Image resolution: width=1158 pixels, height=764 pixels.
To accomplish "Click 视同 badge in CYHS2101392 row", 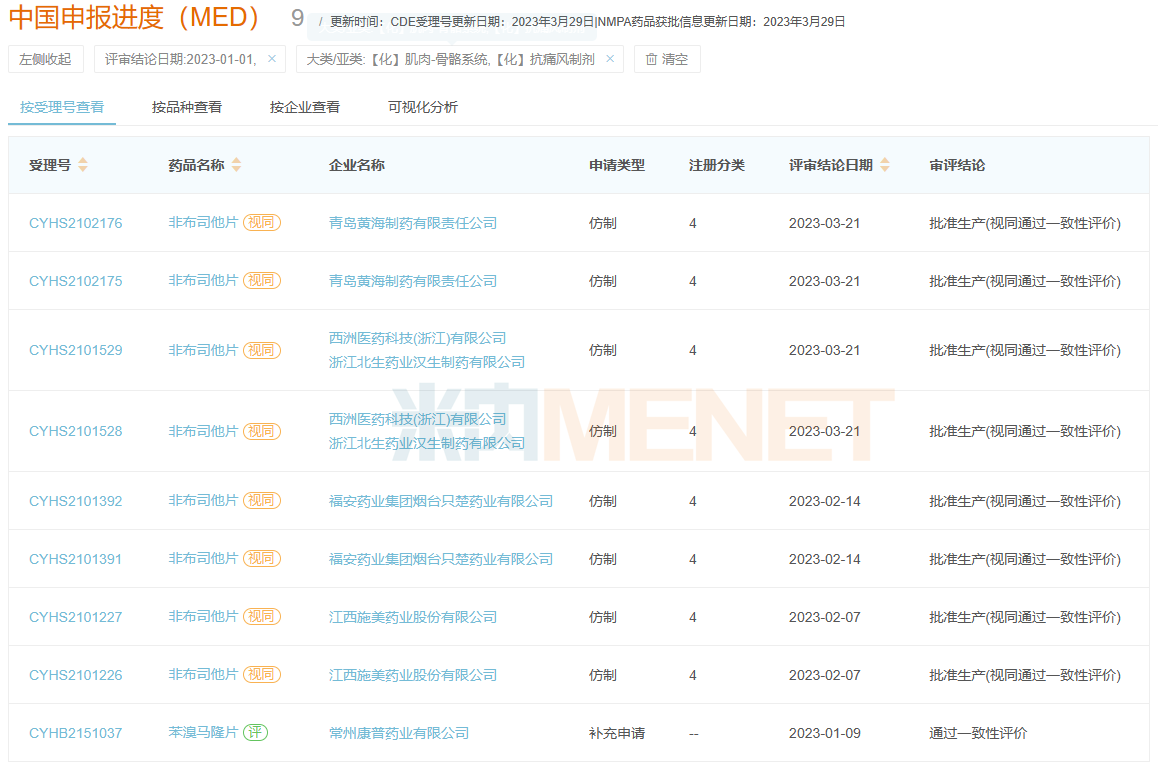I will (262, 500).
